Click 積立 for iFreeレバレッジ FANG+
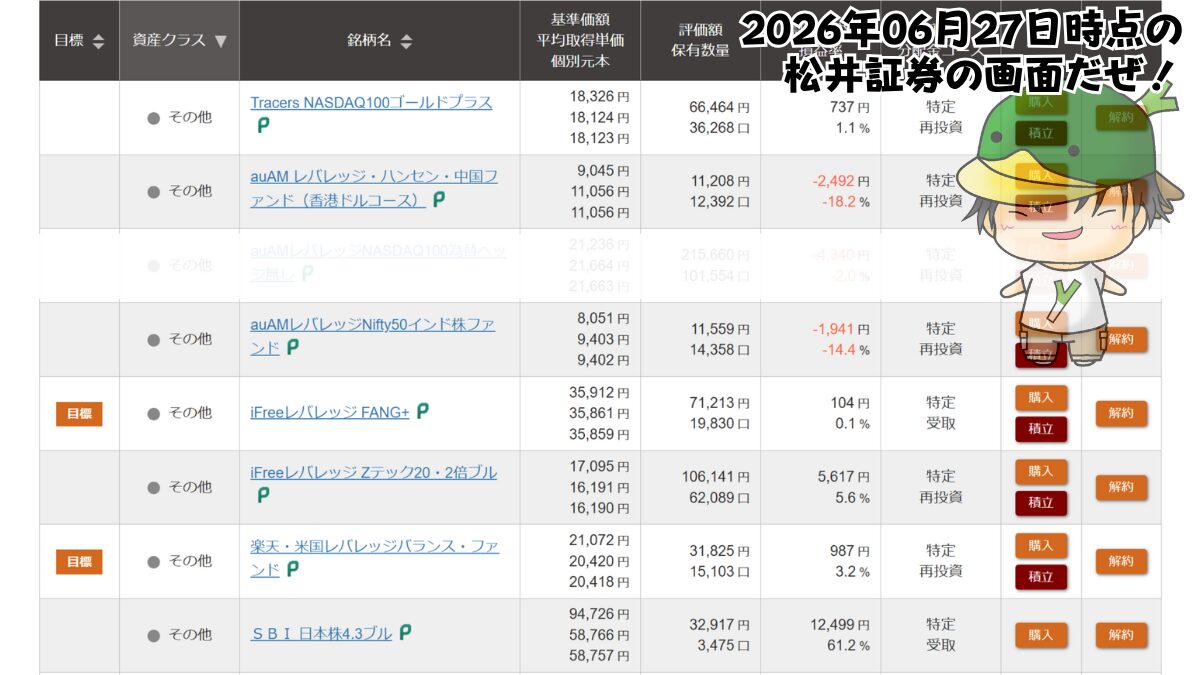 1041,429
